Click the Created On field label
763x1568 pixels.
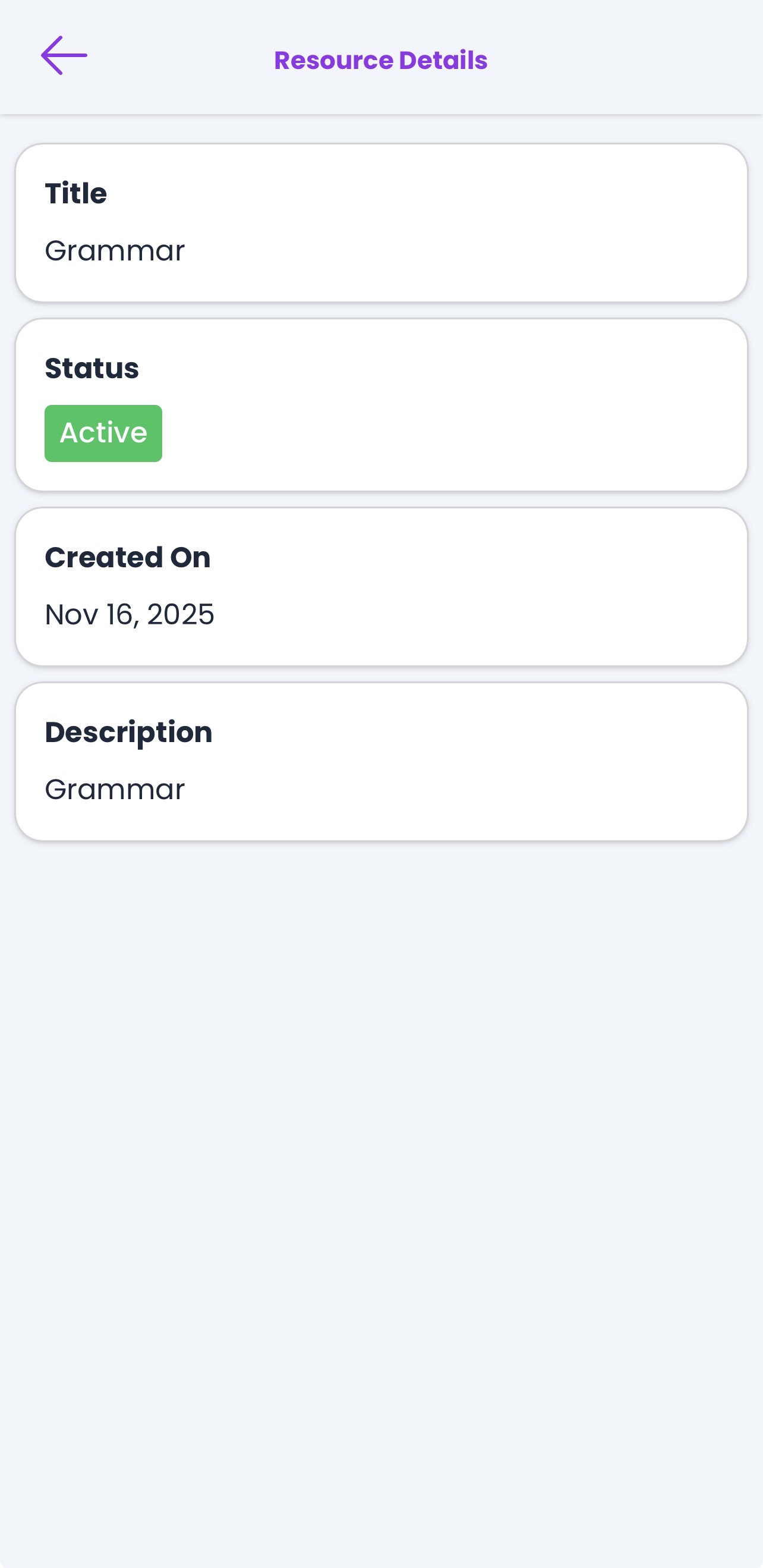coord(128,558)
